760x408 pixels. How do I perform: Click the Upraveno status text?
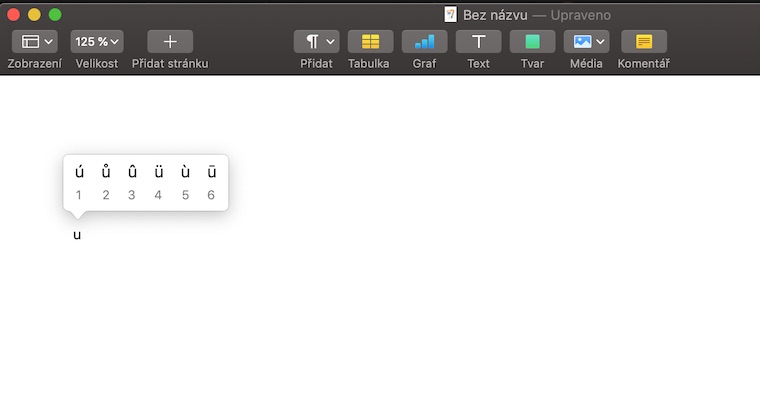click(580, 15)
